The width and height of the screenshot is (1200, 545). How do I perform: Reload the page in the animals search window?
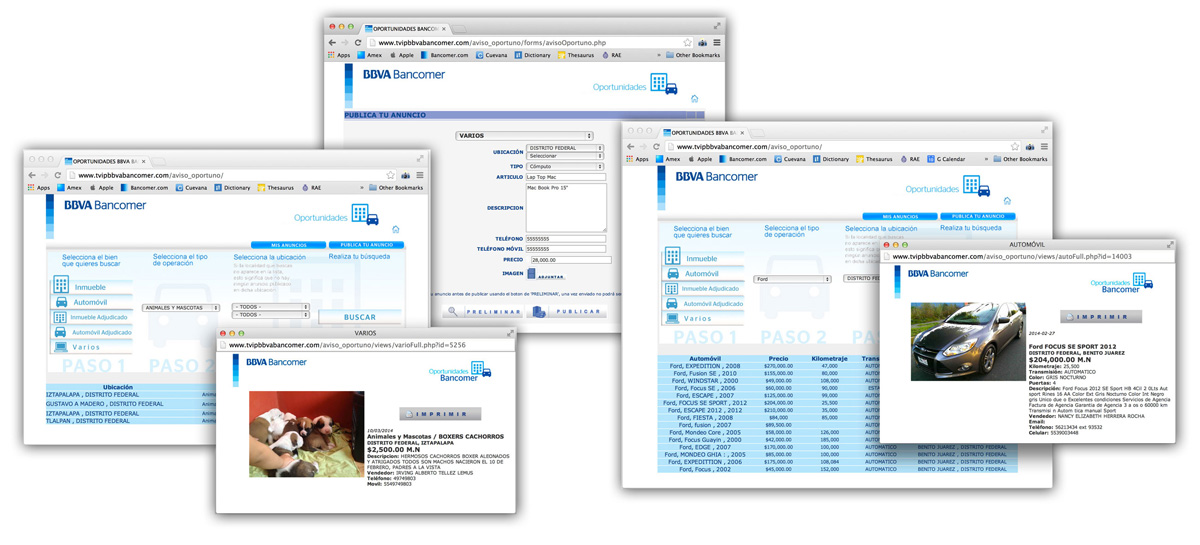point(57,175)
